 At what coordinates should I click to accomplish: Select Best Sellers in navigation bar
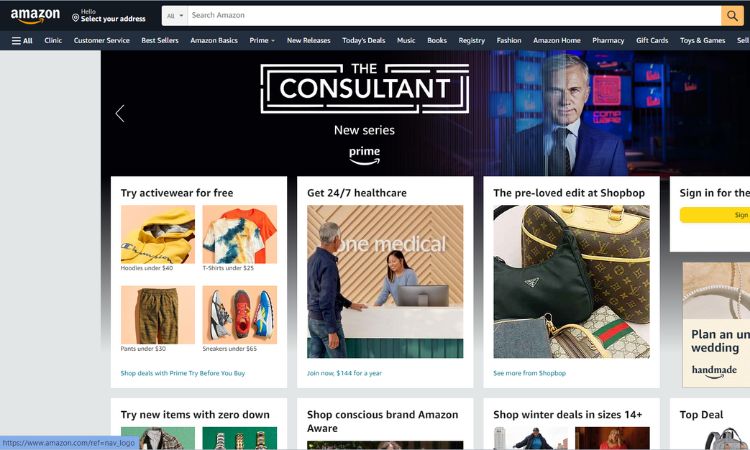[160, 41]
